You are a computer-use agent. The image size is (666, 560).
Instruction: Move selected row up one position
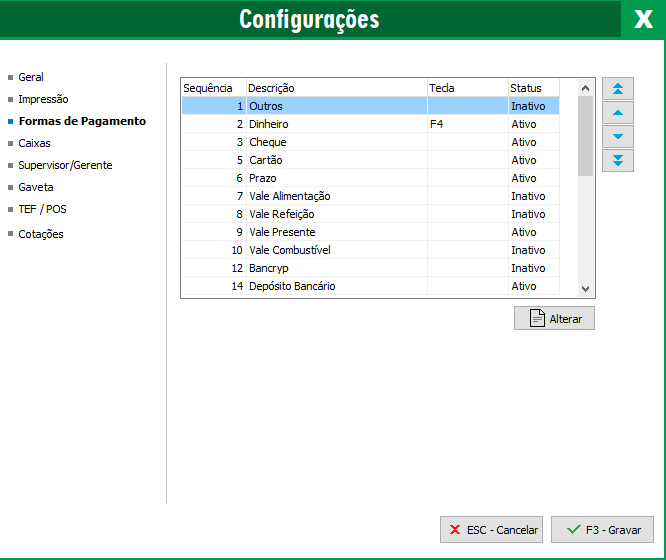617,113
